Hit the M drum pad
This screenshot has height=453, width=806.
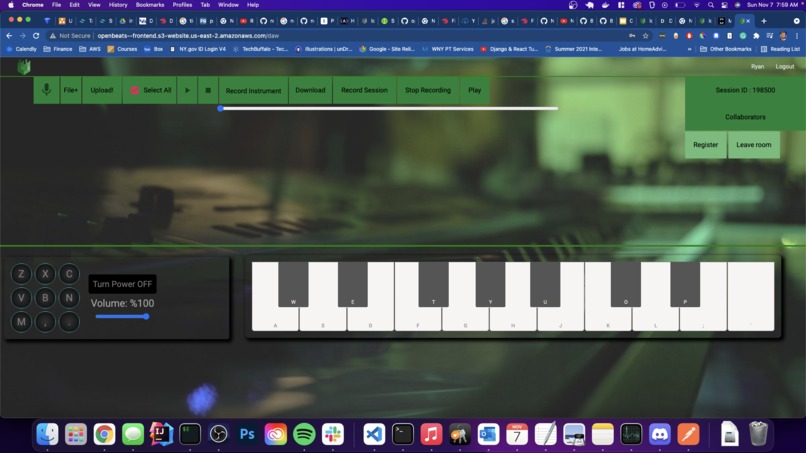tap(21, 322)
